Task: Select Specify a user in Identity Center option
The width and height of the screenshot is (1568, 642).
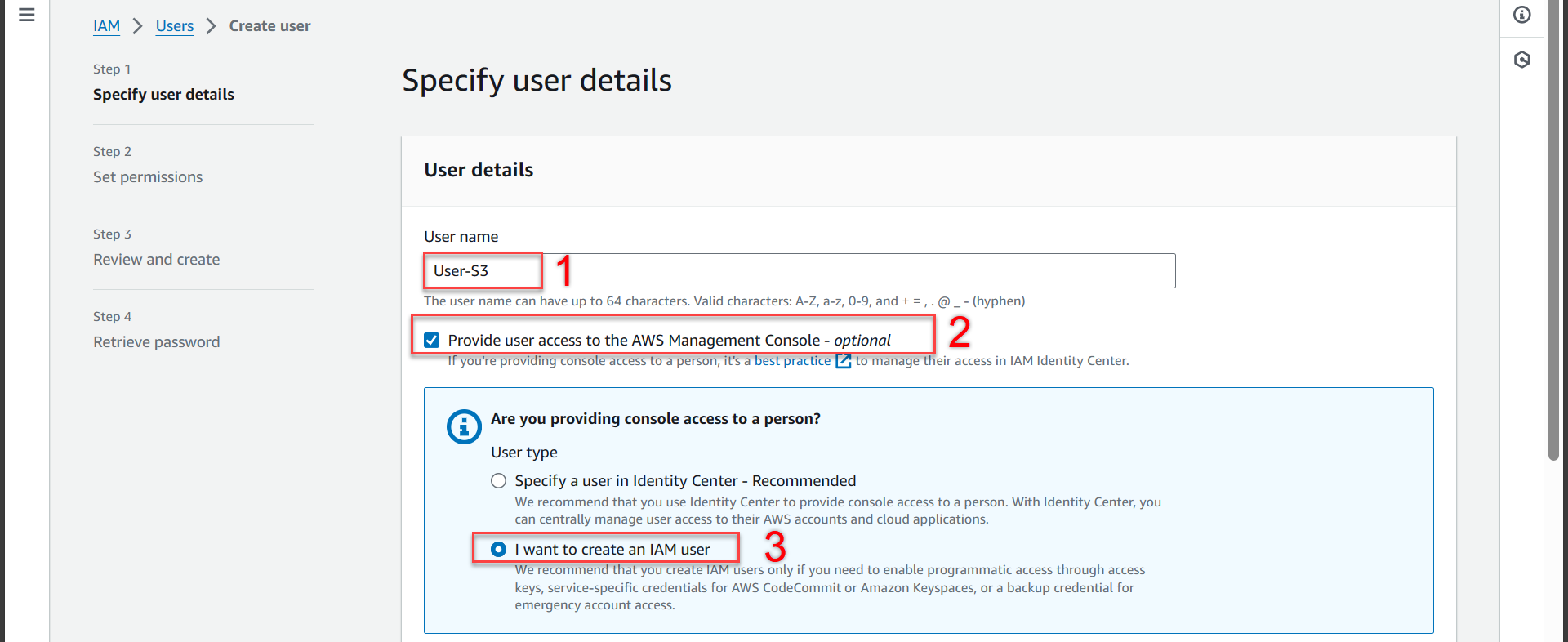Action: pos(498,481)
